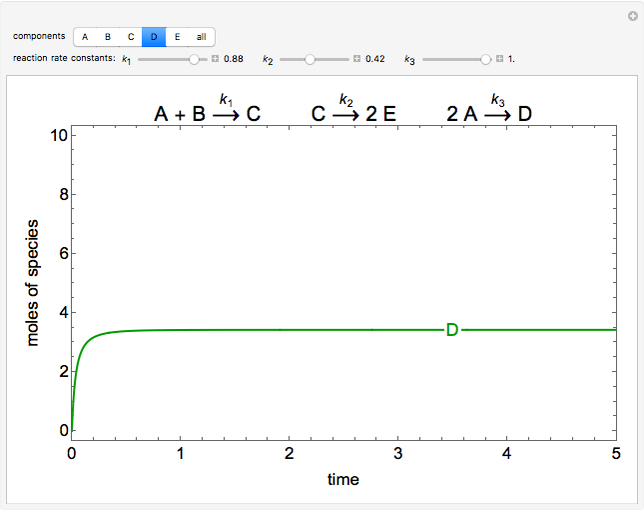Show all components
This screenshot has height=512, width=644.
click(x=201, y=37)
